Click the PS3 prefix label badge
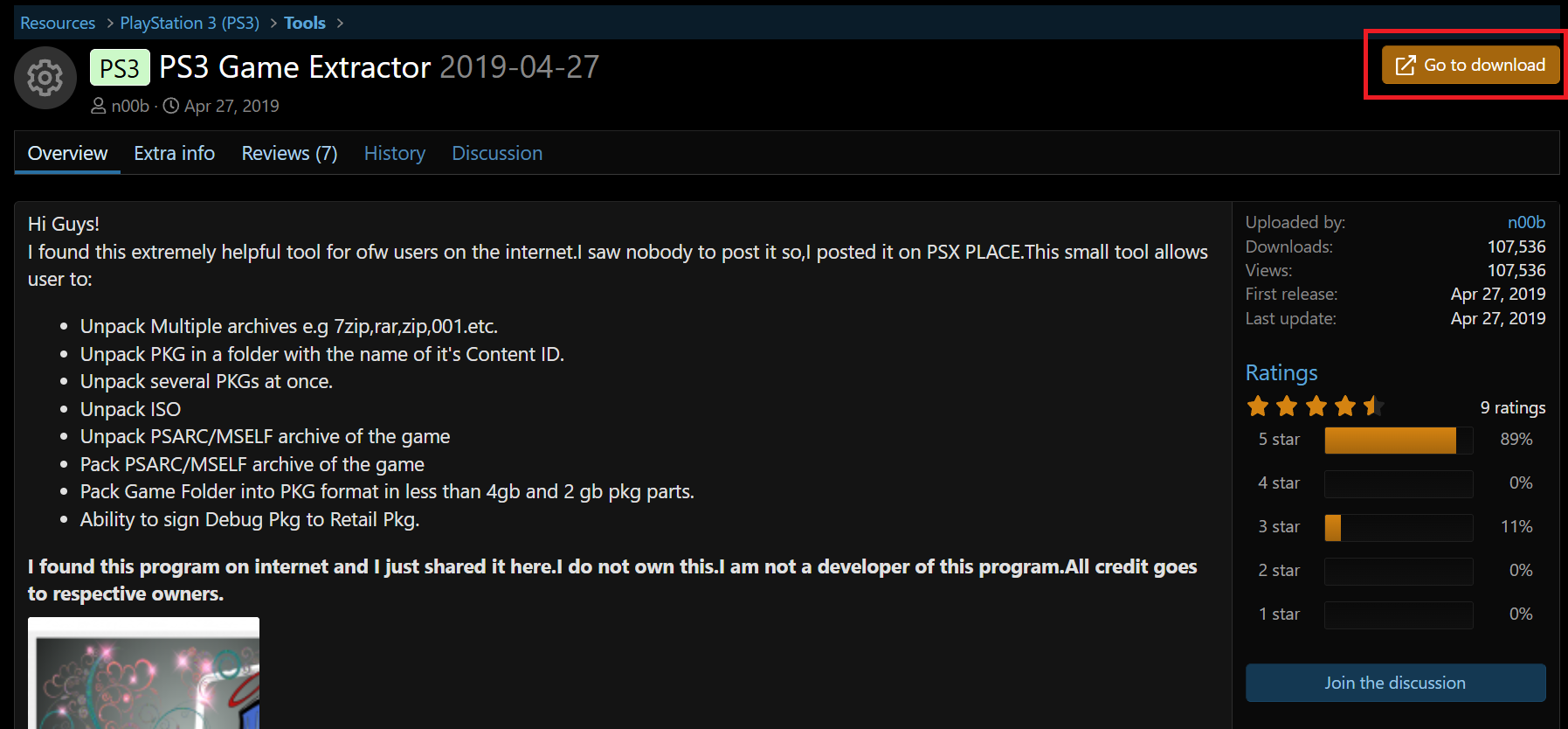The image size is (1568, 729). pyautogui.click(x=120, y=67)
